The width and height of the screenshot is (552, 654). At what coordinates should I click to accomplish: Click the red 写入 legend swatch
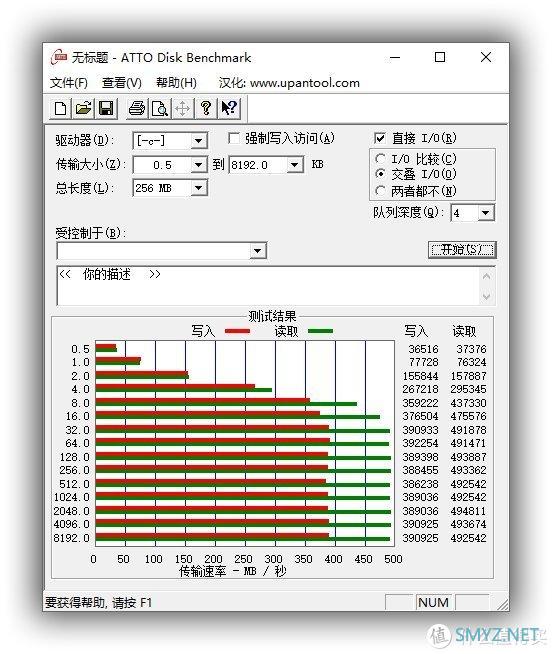pyautogui.click(x=237, y=331)
